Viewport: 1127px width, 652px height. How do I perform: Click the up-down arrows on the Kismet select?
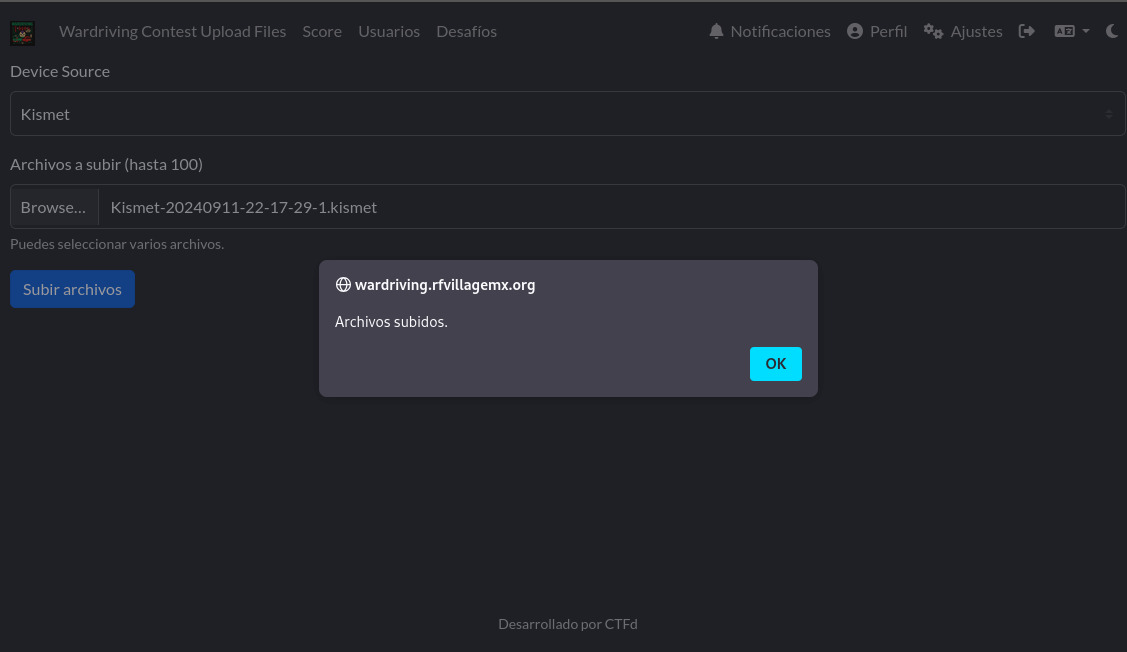[x=1108, y=114]
